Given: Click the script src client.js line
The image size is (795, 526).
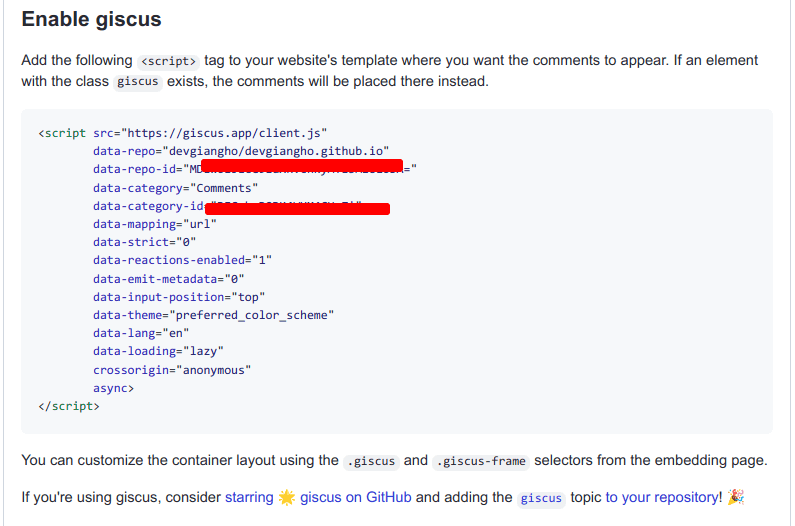Looking at the screenshot, I should (183, 133).
